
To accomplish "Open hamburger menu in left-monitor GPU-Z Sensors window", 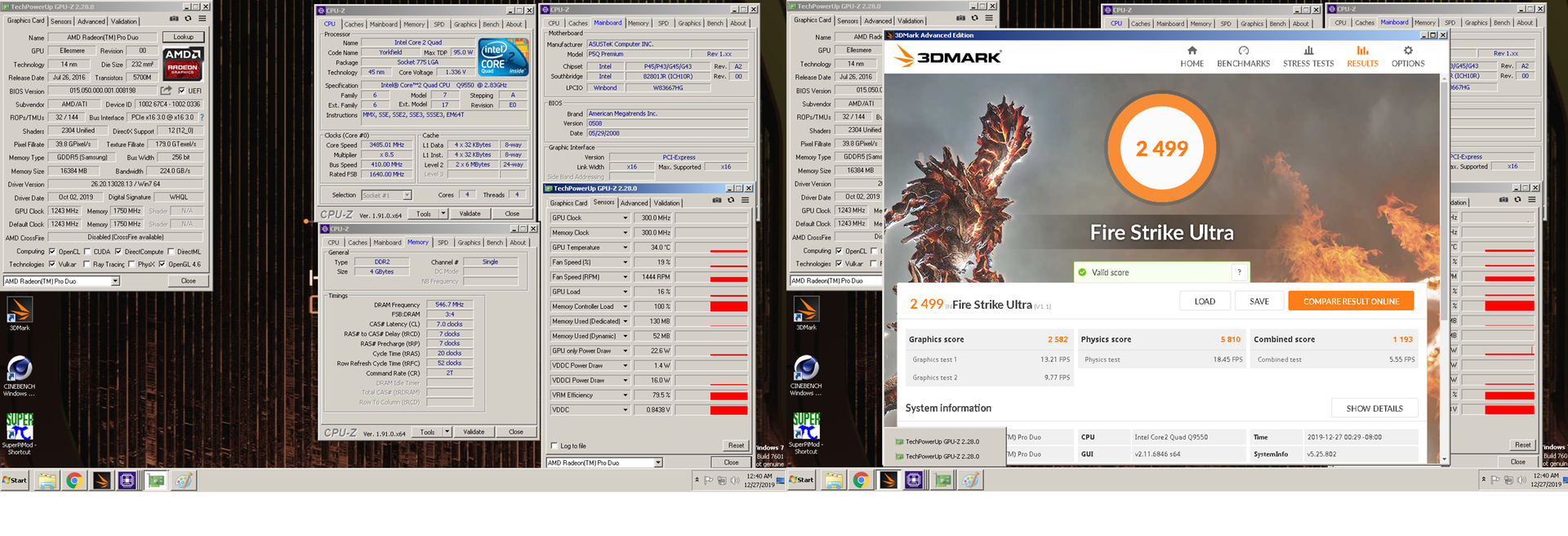I will 746,200.
